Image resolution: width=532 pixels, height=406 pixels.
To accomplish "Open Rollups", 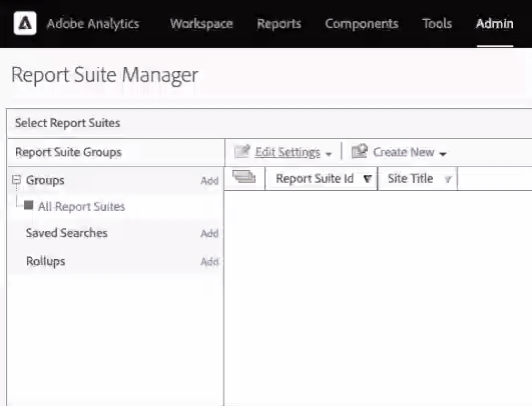I will (46, 262).
